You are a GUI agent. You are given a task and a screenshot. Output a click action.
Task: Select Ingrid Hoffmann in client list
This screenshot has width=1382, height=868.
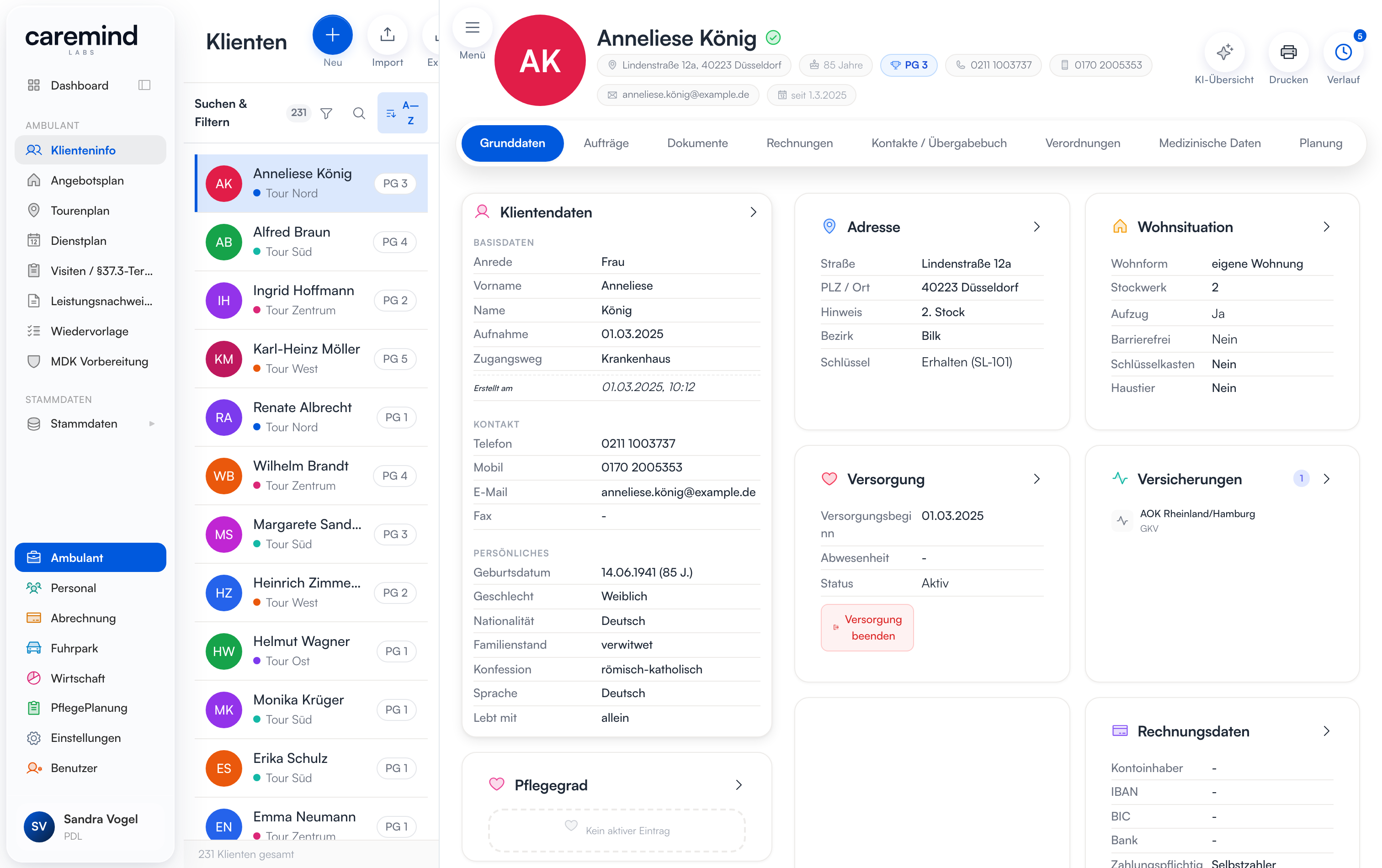point(311,301)
